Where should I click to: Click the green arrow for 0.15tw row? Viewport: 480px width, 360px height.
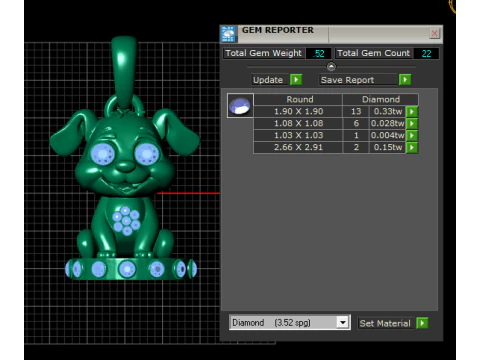tap(412, 147)
